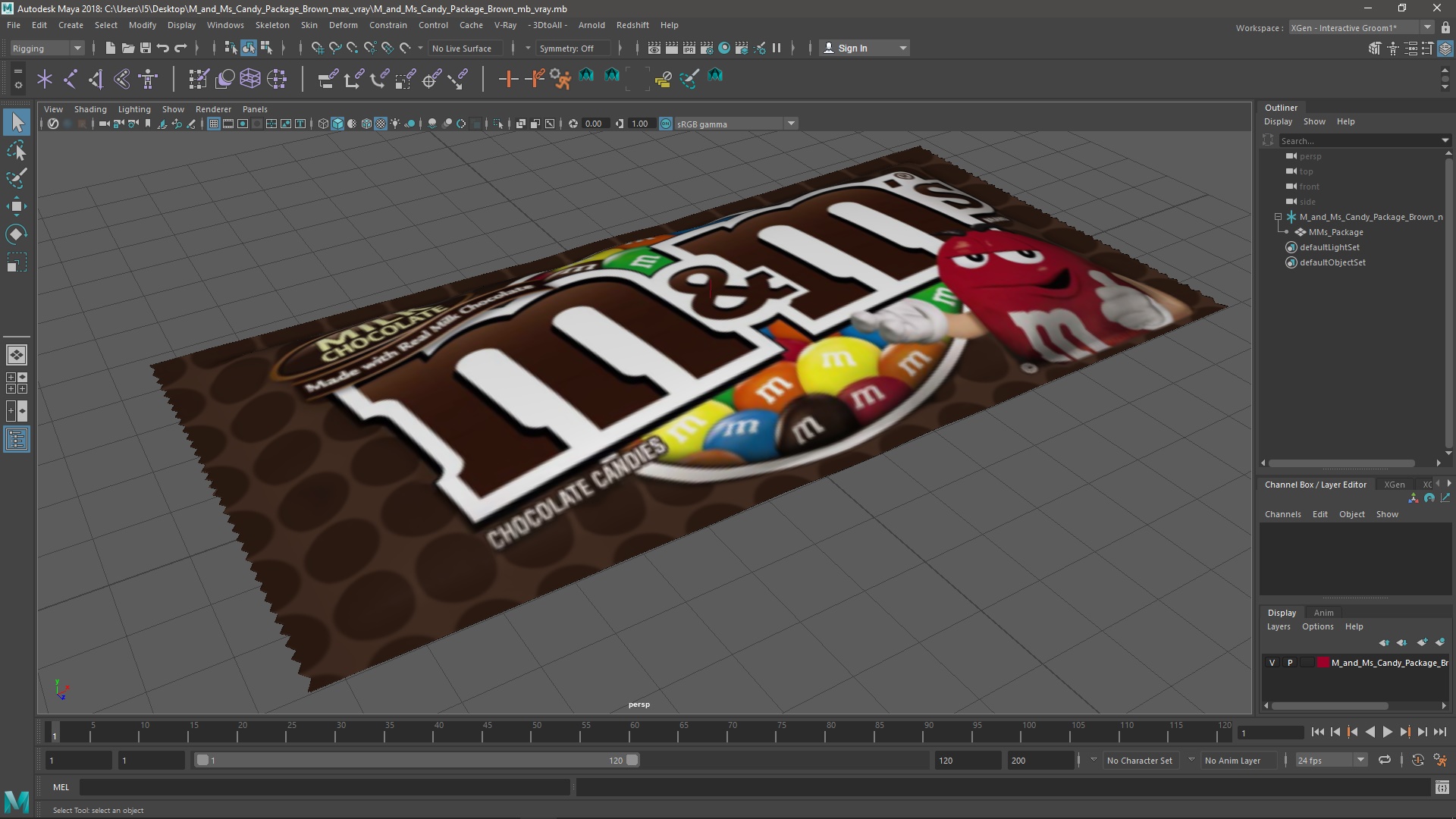Toggle layer visibility V box
Viewport: 1456px width, 819px height.
(x=1272, y=663)
